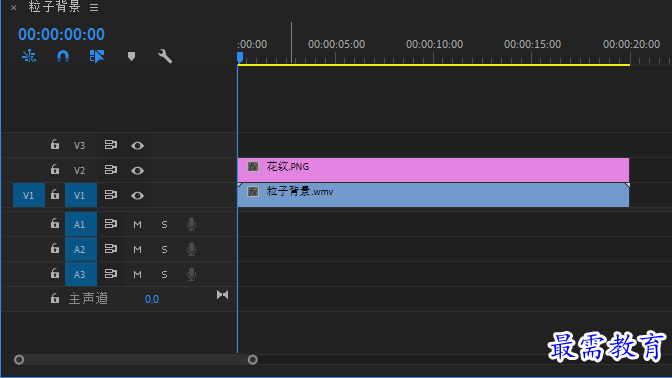This screenshot has width=672, height=378.
Task: Jump to 00:00:20:00 on ruler
Action: coord(631,45)
